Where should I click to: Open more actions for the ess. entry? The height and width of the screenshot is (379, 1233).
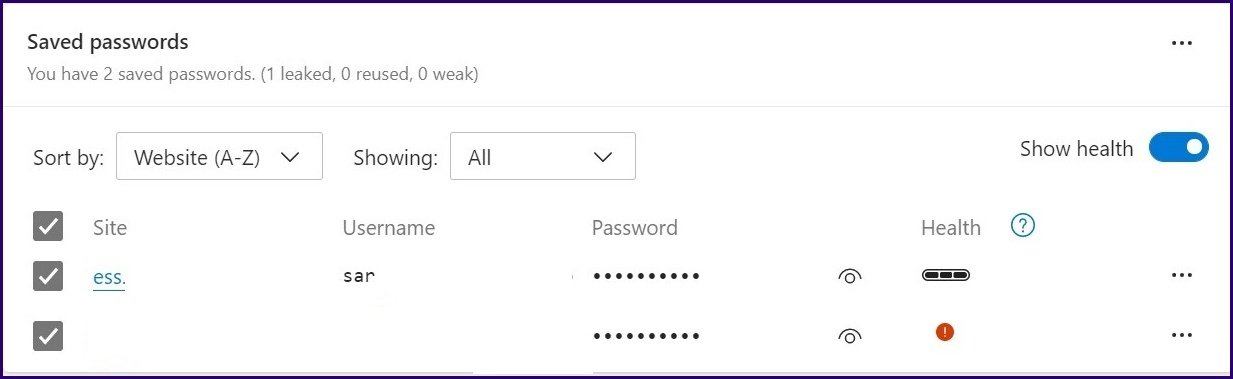[1181, 276]
